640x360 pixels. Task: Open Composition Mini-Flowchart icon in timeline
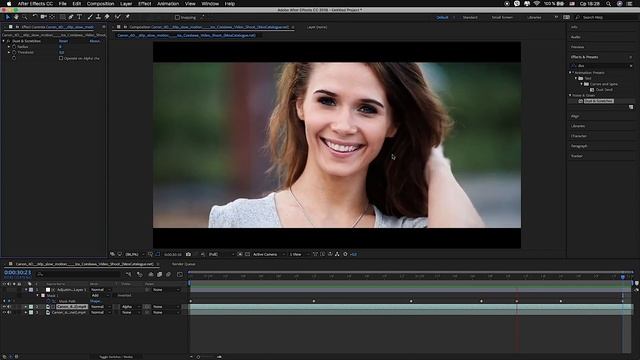pos(129,274)
